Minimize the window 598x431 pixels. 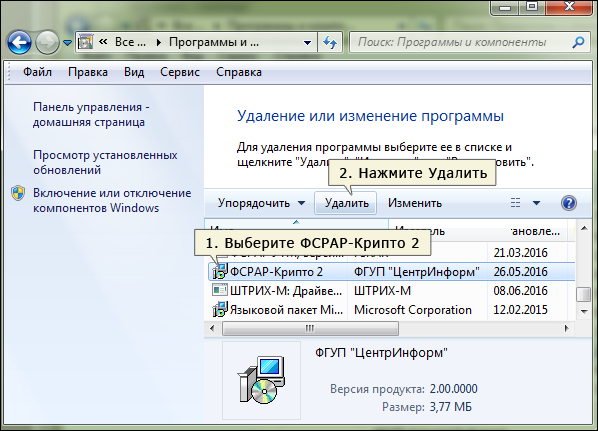[x=505, y=7]
